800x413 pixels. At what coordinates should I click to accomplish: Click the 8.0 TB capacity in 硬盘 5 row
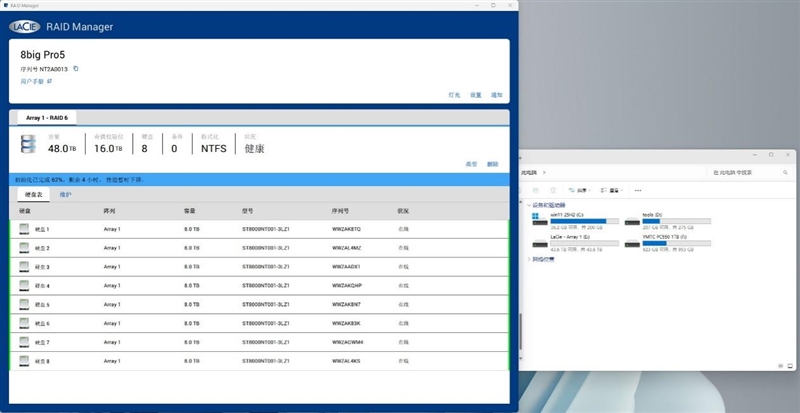pos(191,304)
